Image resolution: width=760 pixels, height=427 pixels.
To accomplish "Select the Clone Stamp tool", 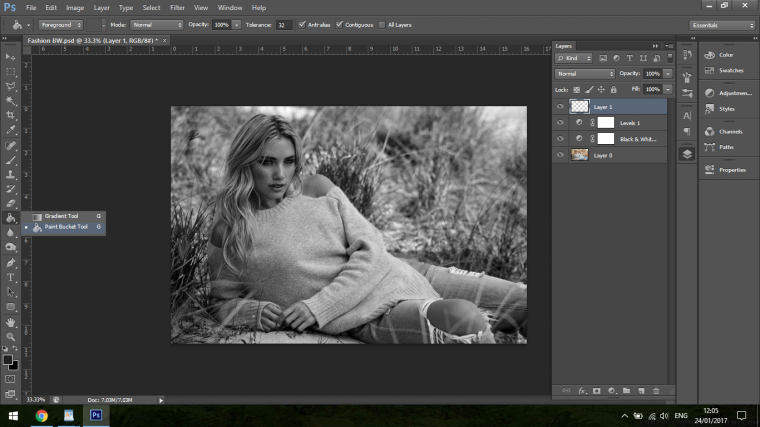I will point(10,174).
